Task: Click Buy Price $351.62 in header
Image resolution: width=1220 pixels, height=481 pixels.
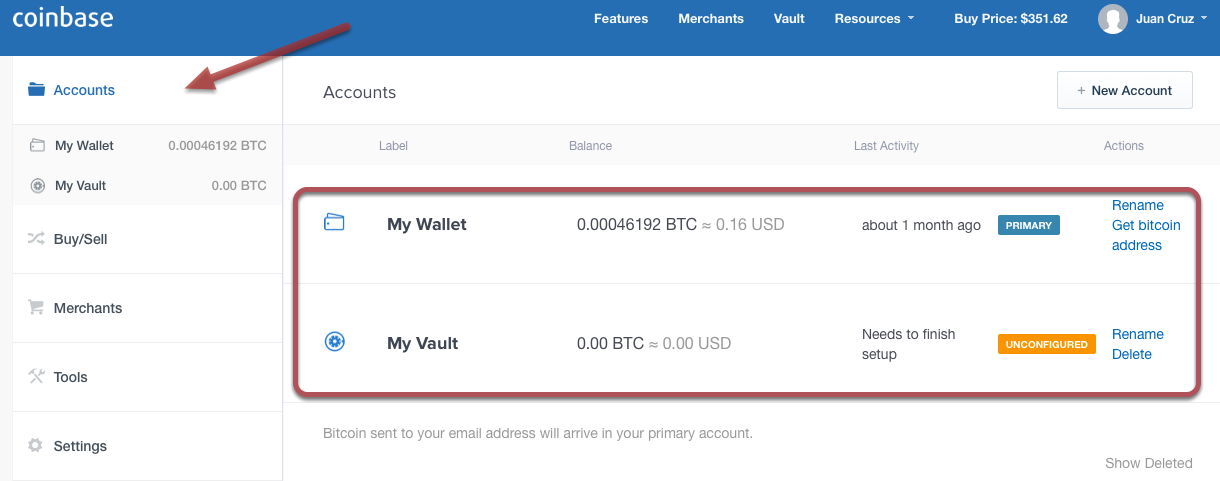Action: coord(1011,18)
